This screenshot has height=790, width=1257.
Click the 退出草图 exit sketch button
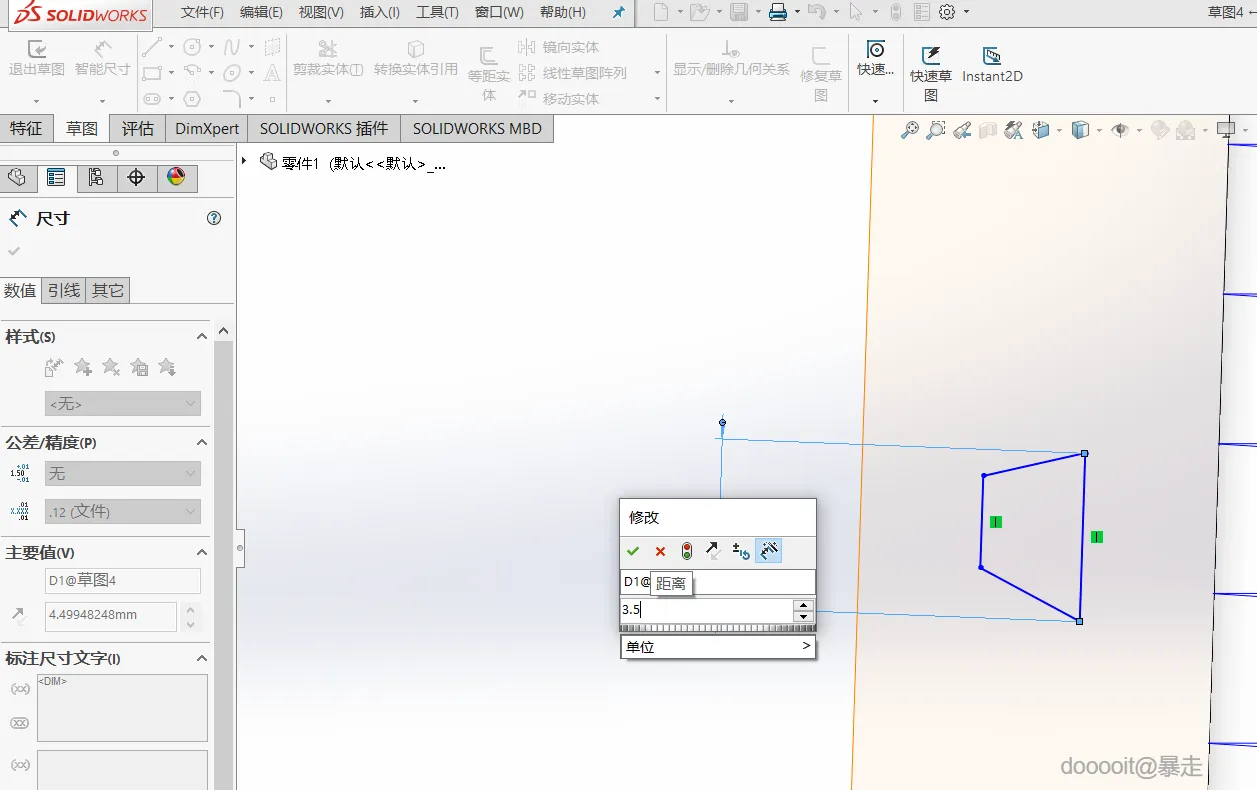[37, 60]
